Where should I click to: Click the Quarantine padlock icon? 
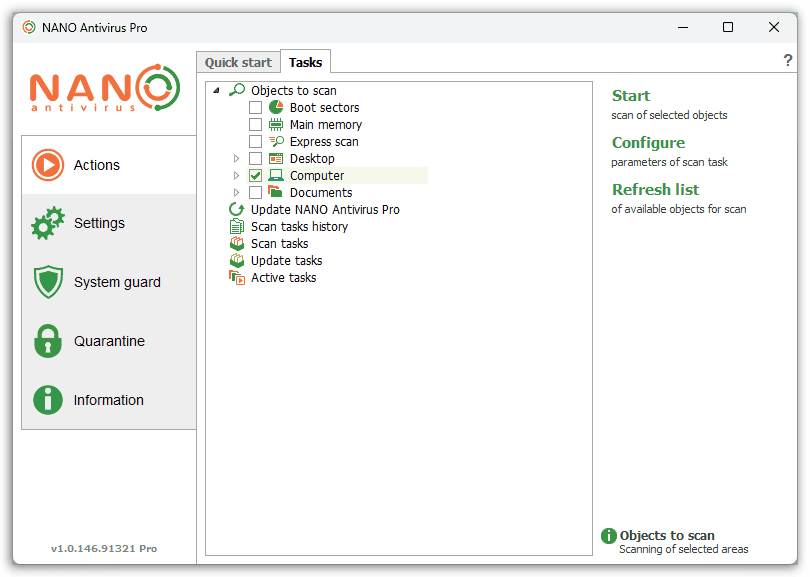click(48, 341)
